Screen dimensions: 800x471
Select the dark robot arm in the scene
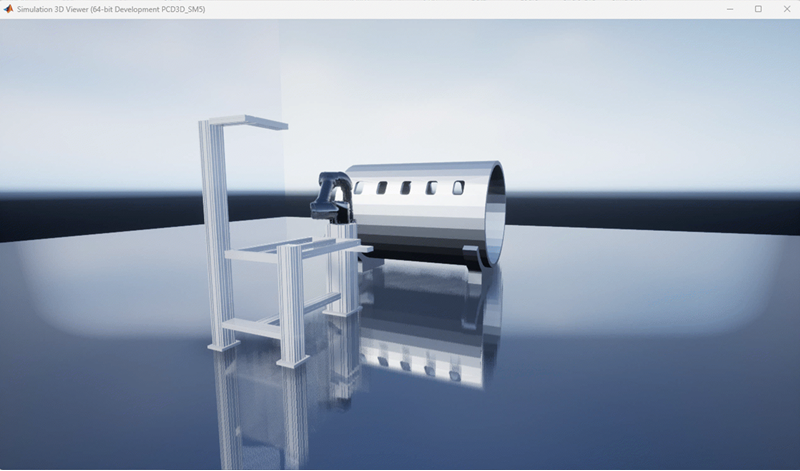coord(330,196)
